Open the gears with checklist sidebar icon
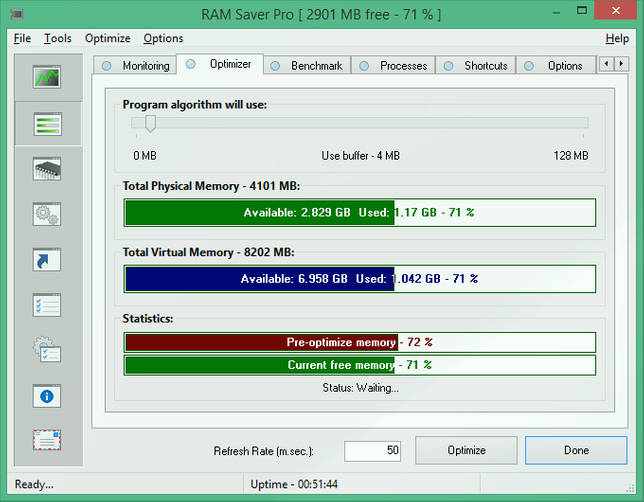 click(47, 350)
